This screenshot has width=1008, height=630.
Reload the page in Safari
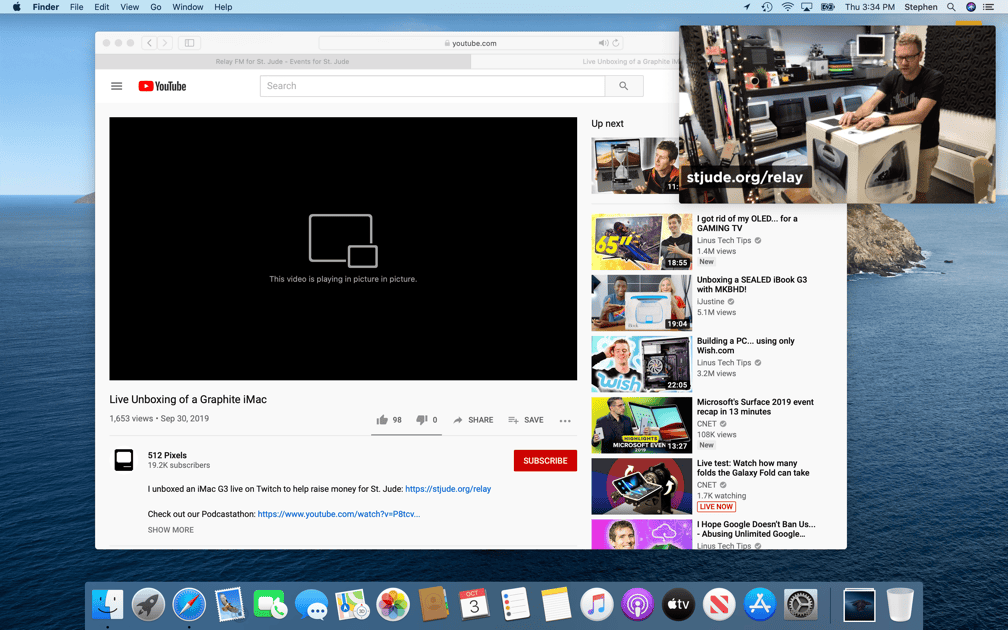click(616, 43)
